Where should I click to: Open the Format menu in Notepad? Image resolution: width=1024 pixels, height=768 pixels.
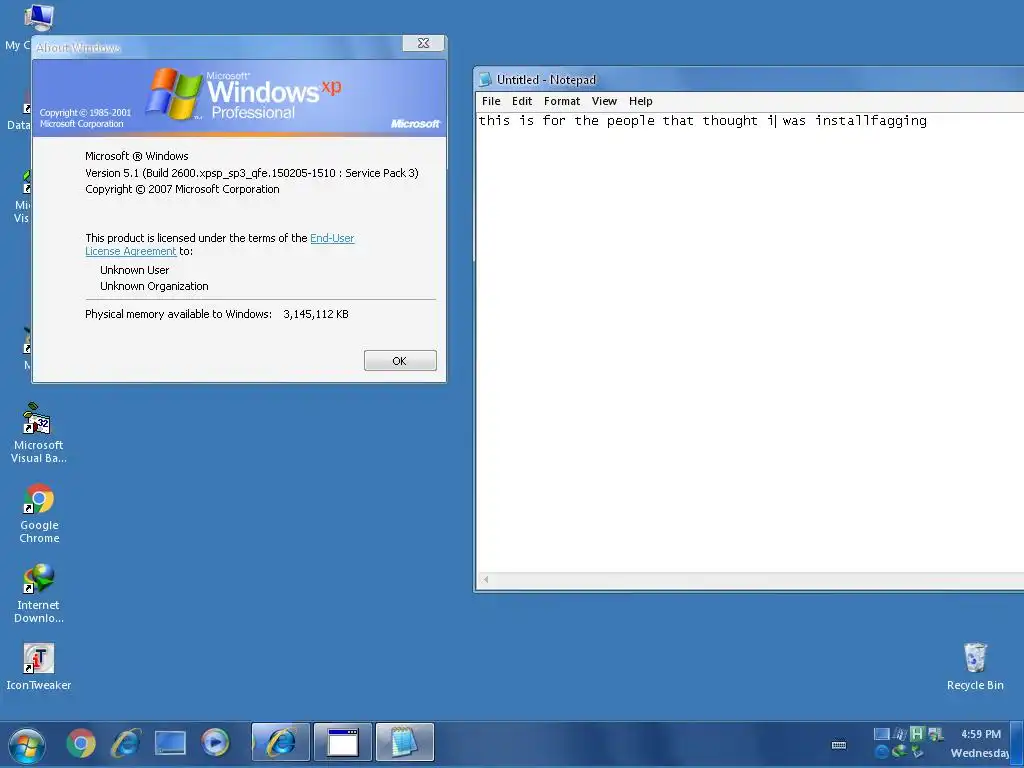click(x=562, y=101)
